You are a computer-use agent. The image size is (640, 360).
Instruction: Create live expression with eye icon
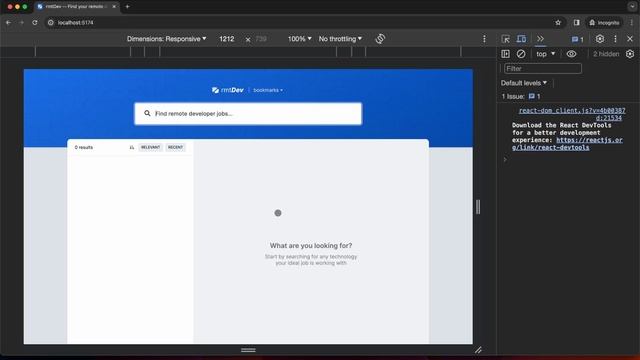[x=571, y=54]
